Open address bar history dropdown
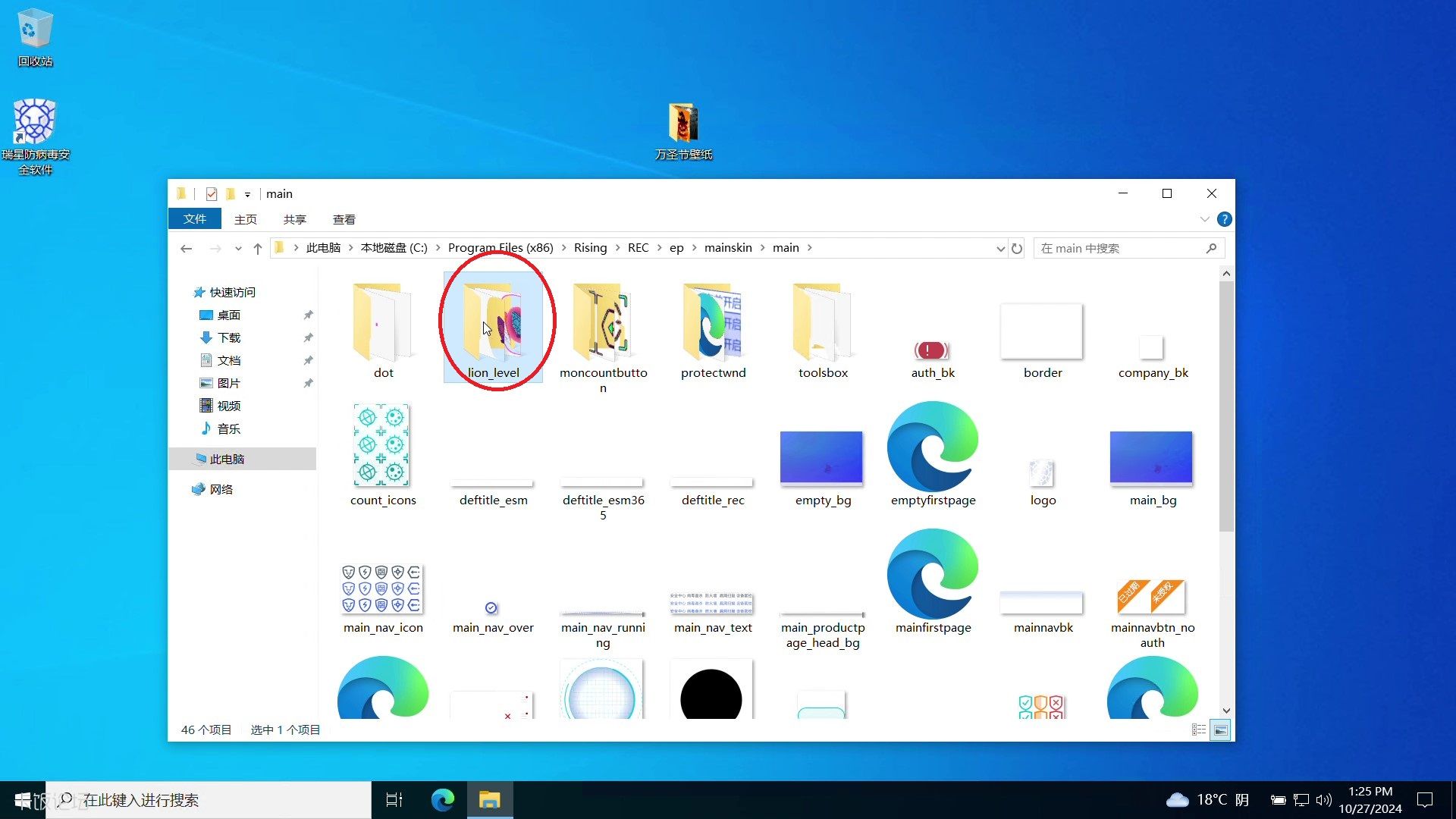Viewport: 1456px width, 819px height. 1000,249
